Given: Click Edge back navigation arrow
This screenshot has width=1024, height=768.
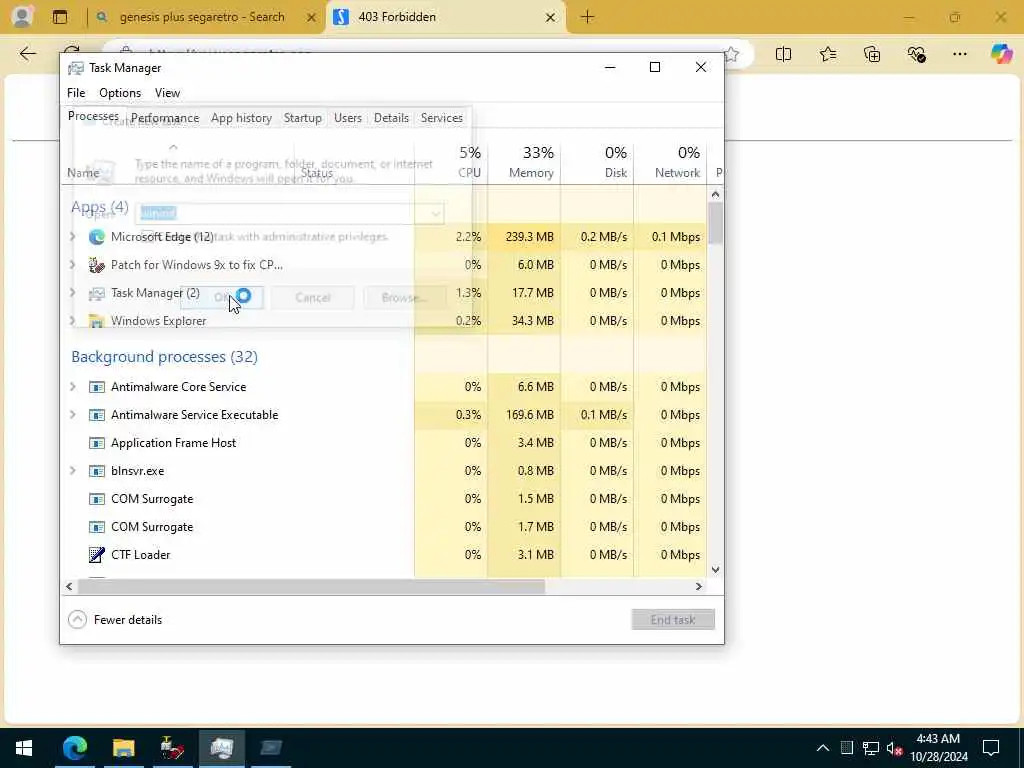Looking at the screenshot, I should click(27, 54).
